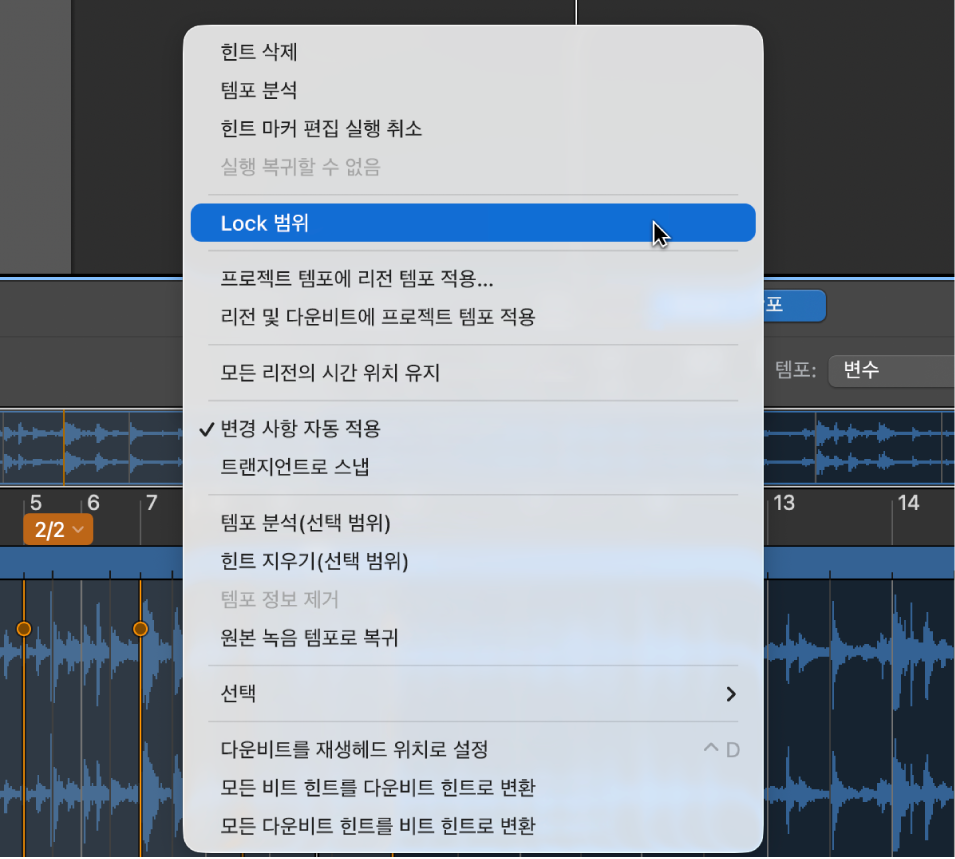Click '모든 리전의 시간 위치 유지'
955x859 pixels.
point(473,373)
